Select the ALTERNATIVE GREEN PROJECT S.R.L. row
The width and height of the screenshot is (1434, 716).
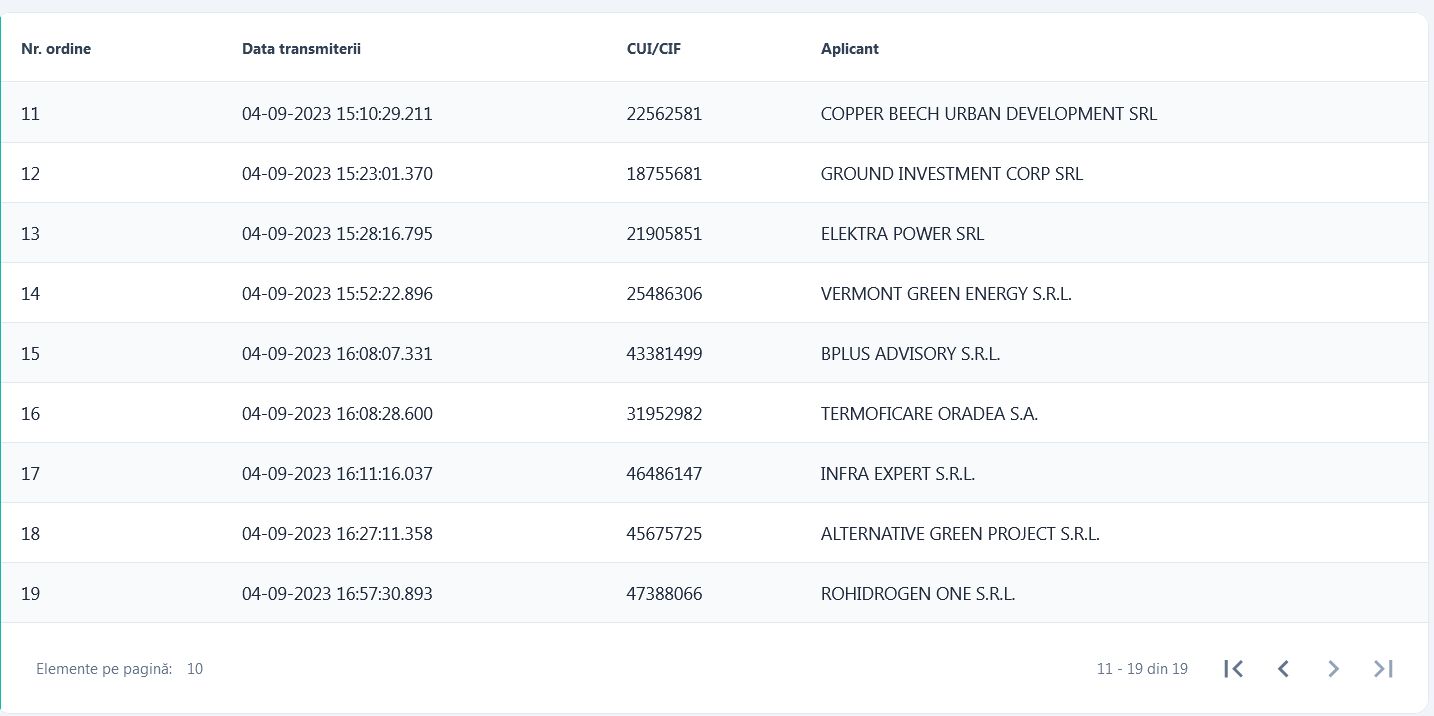(x=960, y=534)
